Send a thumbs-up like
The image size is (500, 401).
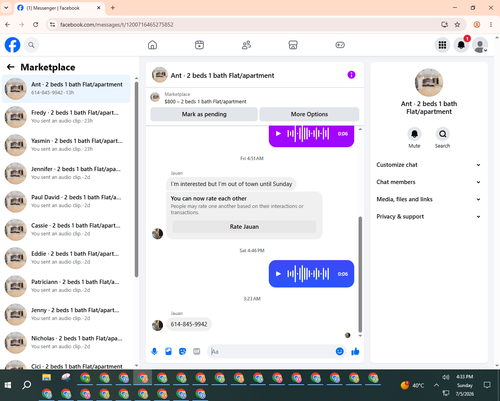355,351
